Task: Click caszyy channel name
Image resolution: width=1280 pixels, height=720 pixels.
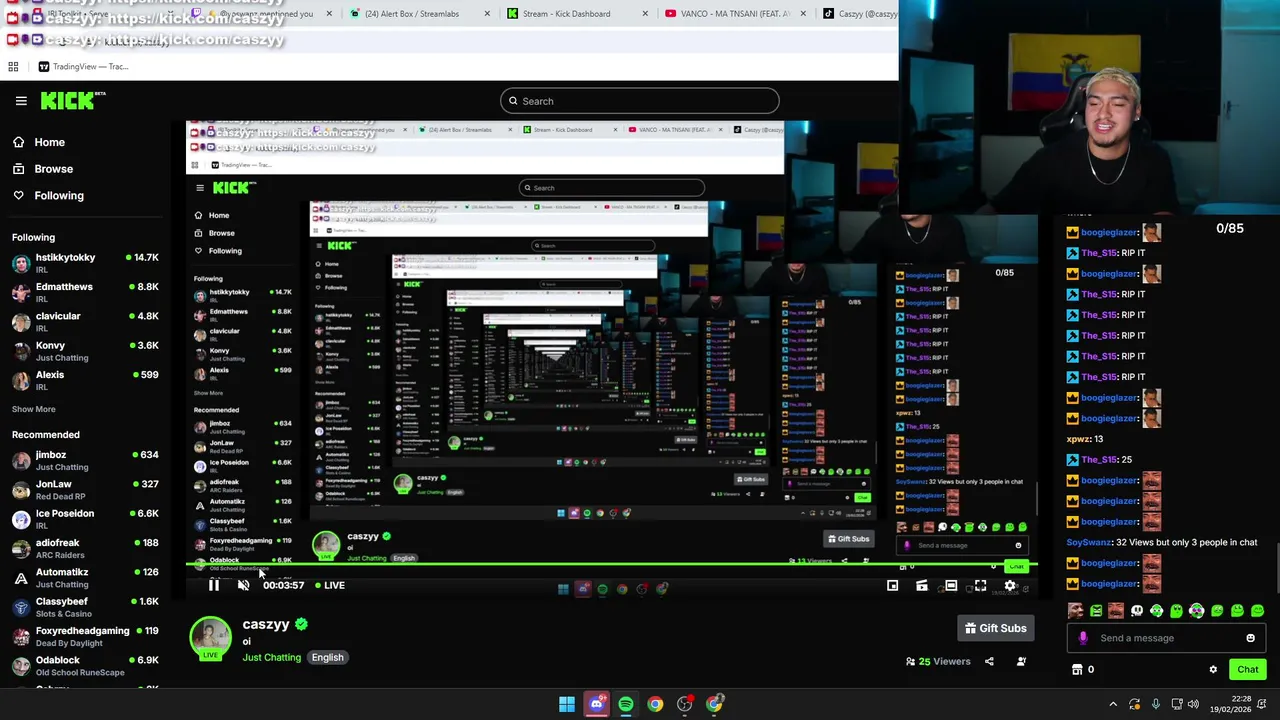Action: click(x=266, y=624)
